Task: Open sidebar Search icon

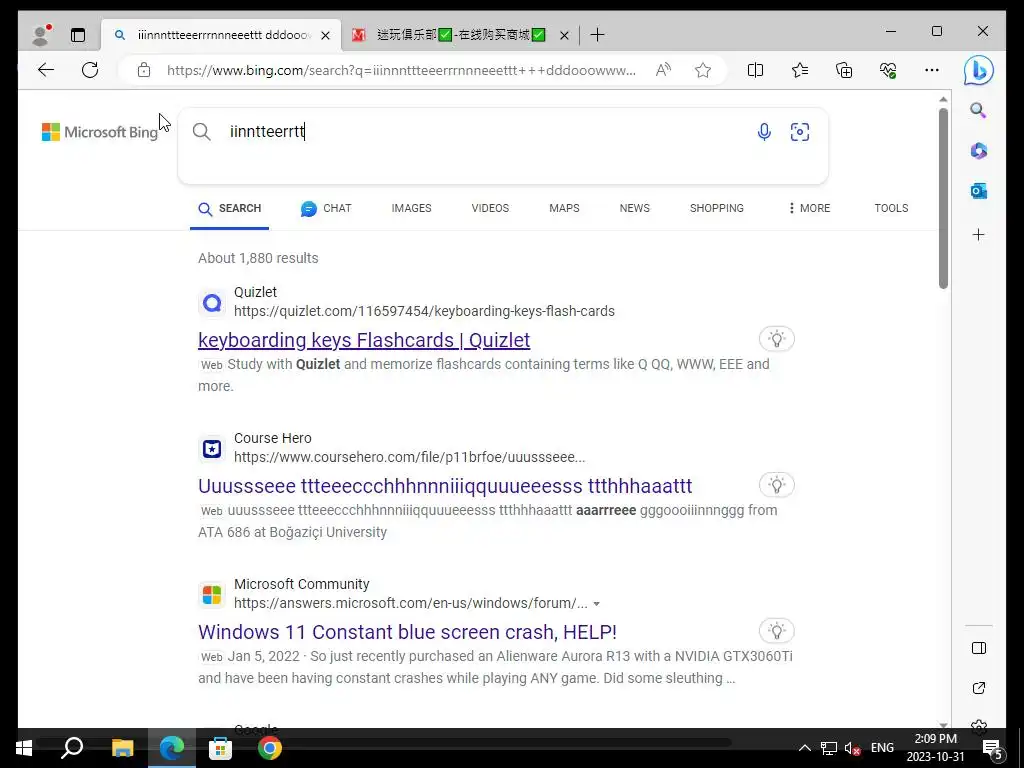Action: point(978,110)
